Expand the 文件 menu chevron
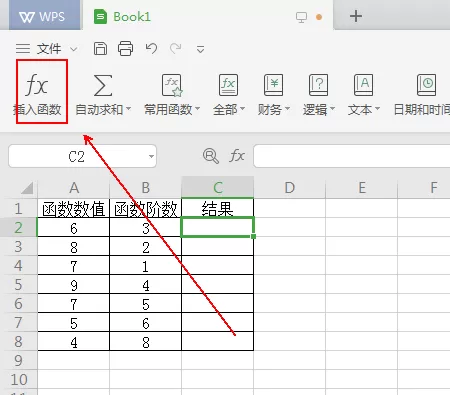 (74, 49)
